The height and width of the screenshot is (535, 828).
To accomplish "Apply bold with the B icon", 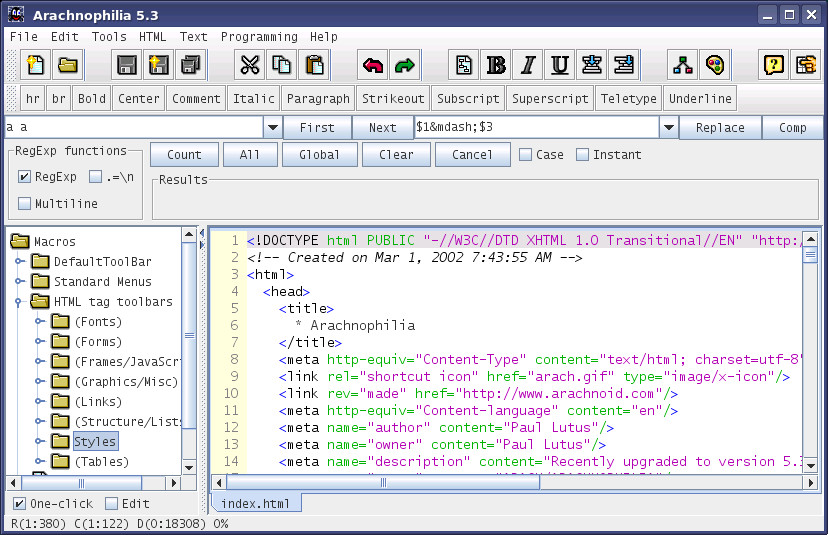I will [x=496, y=65].
